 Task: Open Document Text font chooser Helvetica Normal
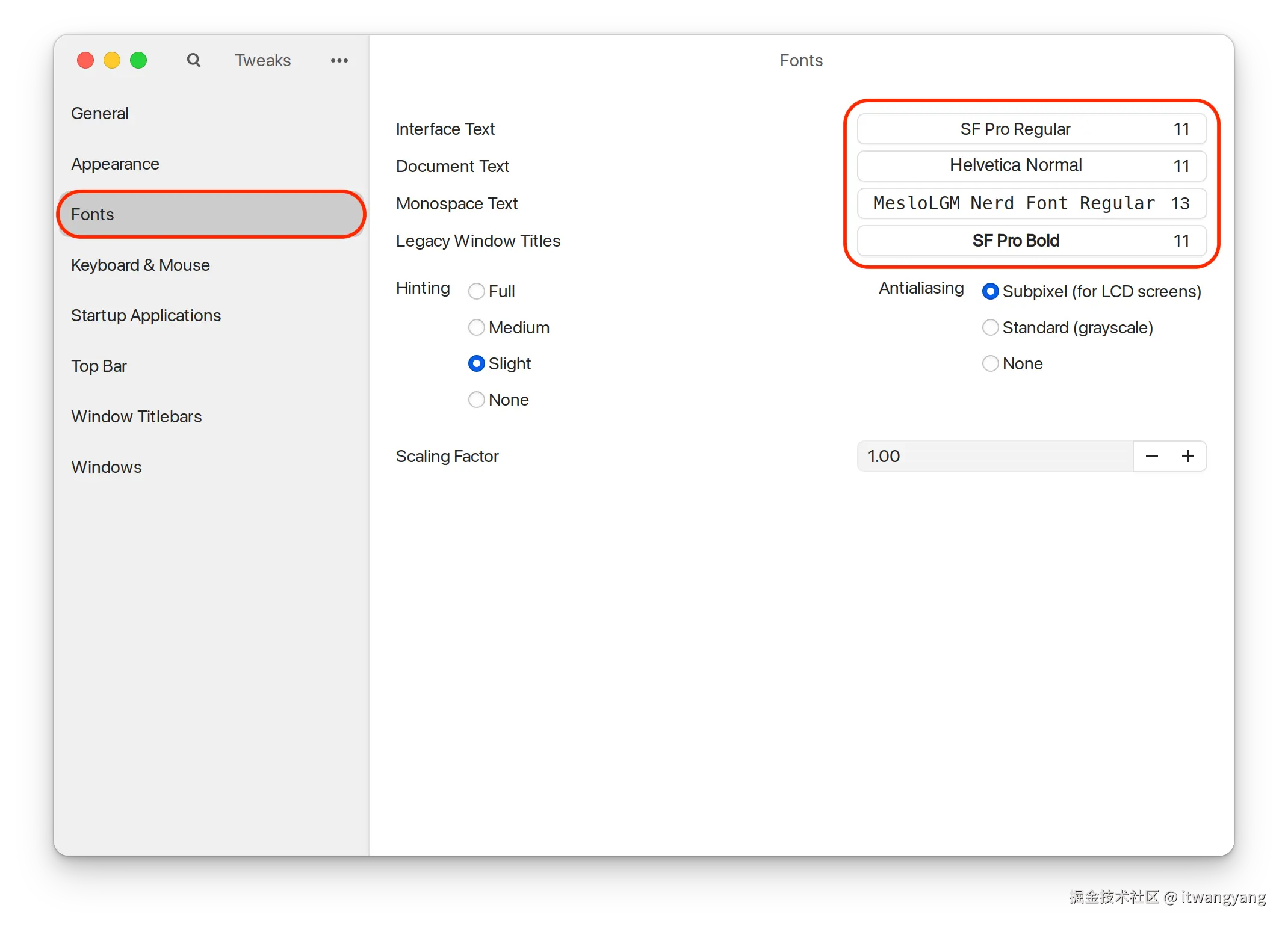click(1031, 165)
